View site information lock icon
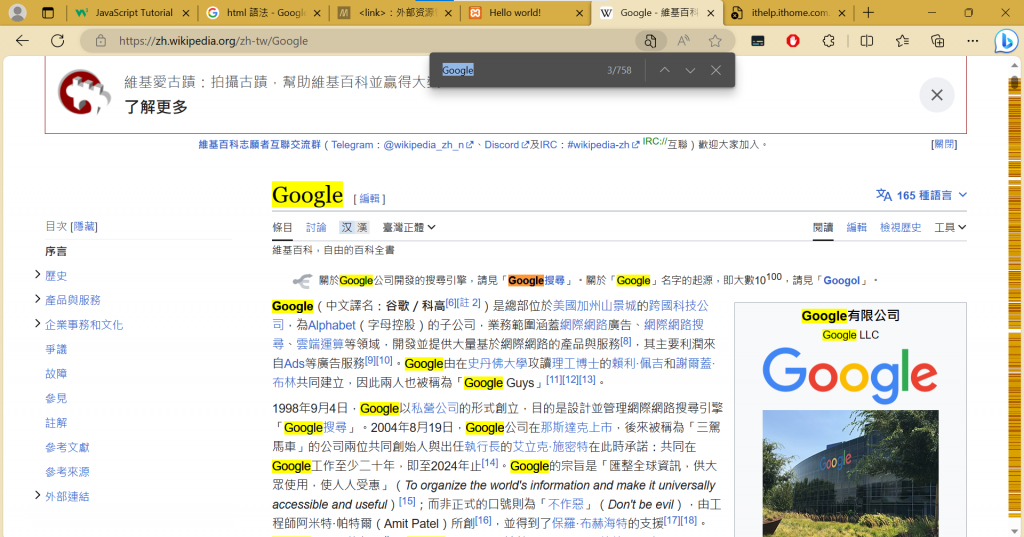This screenshot has width=1024, height=537. (x=101, y=41)
